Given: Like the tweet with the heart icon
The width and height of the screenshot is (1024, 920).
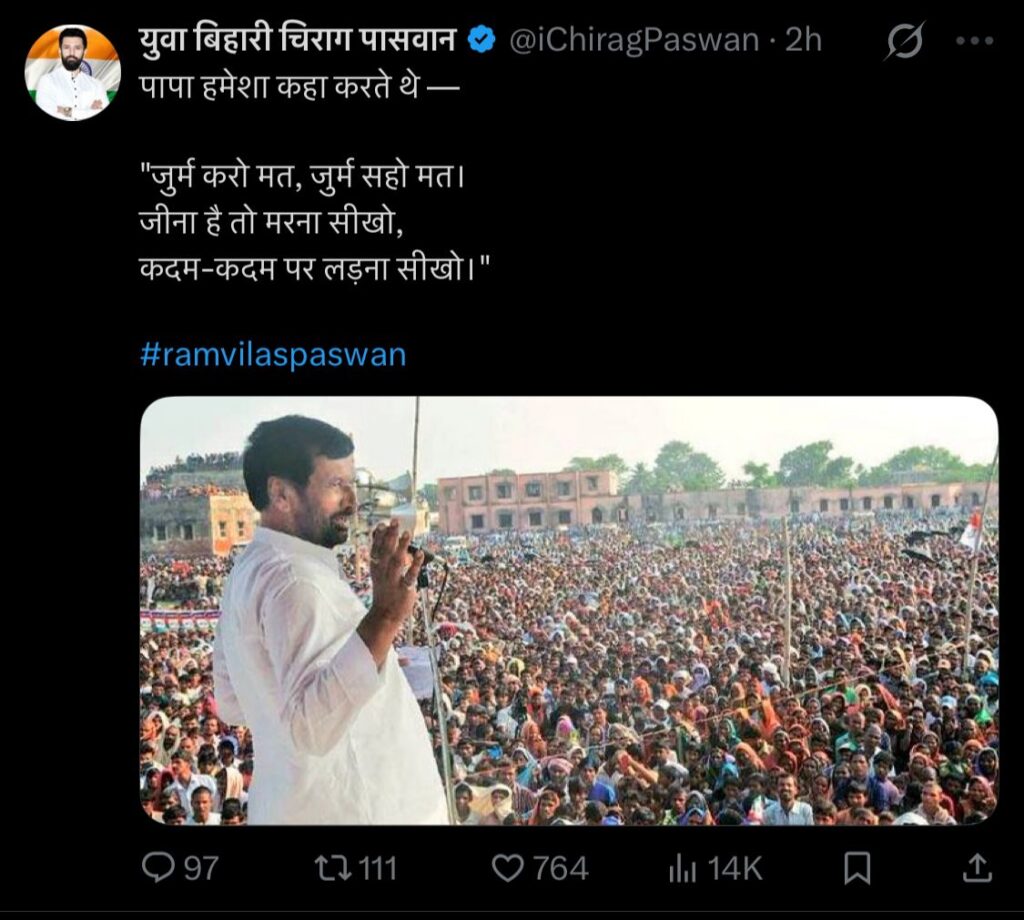Looking at the screenshot, I should pos(507,868).
